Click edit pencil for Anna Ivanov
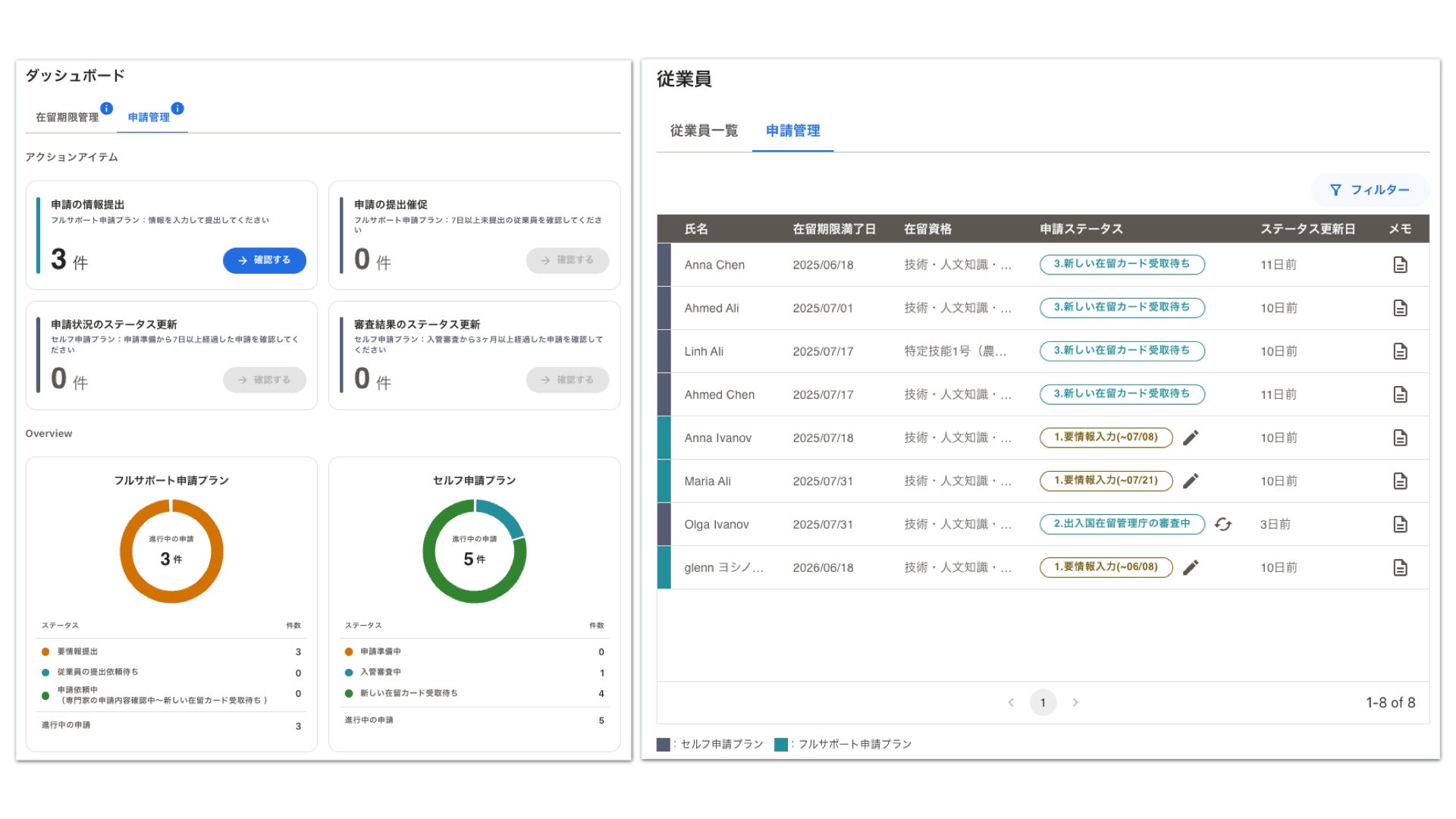The image size is (1456, 819). pyautogui.click(x=1191, y=438)
